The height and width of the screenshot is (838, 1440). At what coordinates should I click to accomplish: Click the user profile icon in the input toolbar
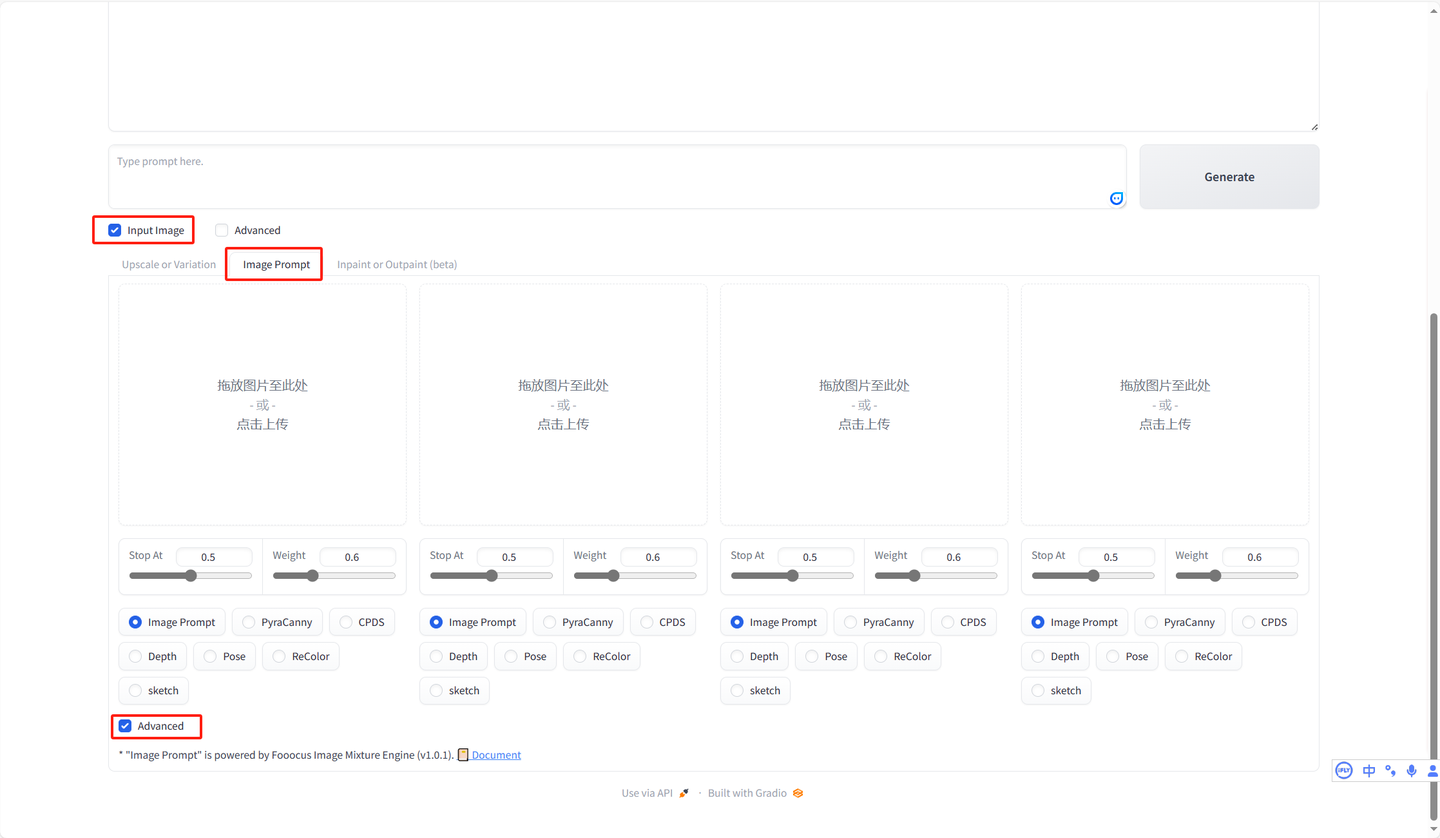click(1433, 770)
